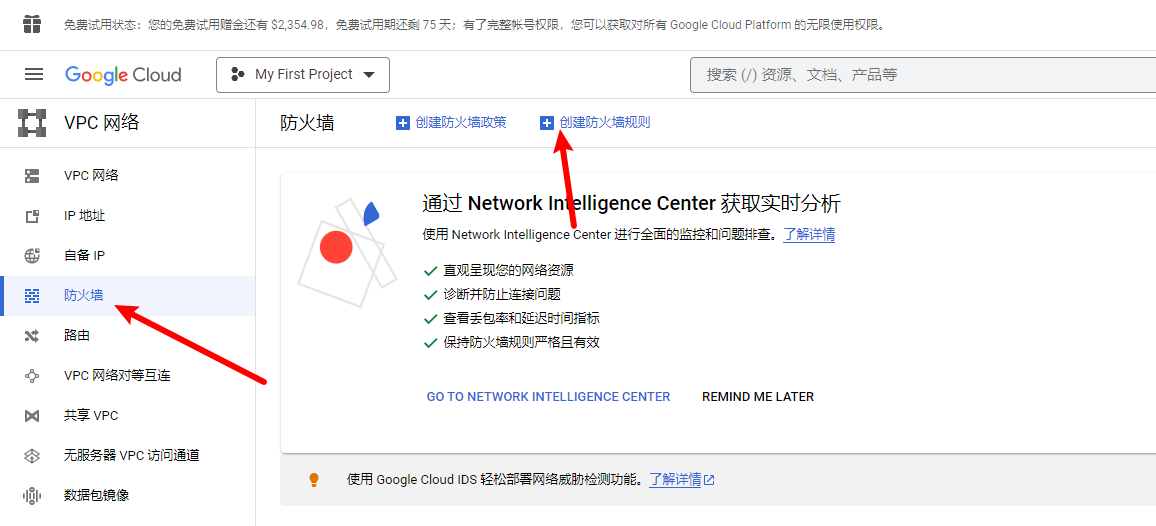This screenshot has width=1156, height=526.
Task: Click the search resources input field
Action: click(x=920, y=75)
